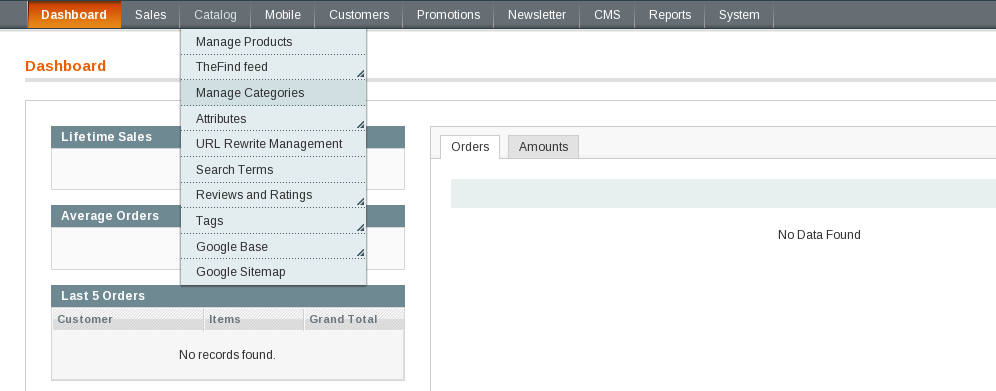Open the Sales menu
The image size is (996, 391).
[151, 15]
